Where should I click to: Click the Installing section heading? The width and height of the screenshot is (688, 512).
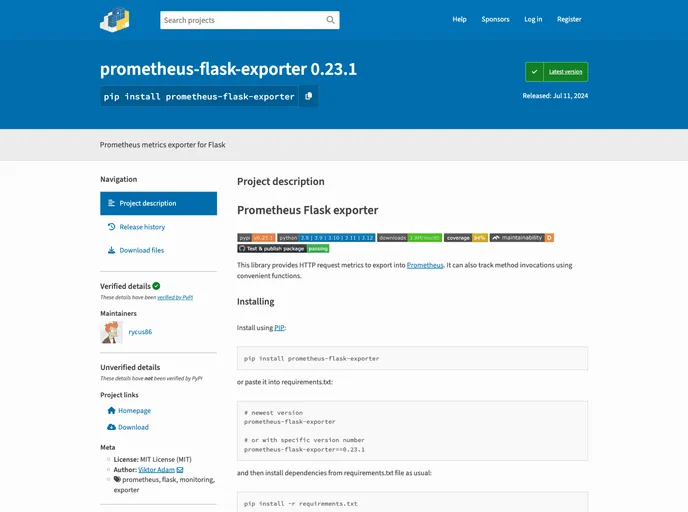[x=255, y=301]
